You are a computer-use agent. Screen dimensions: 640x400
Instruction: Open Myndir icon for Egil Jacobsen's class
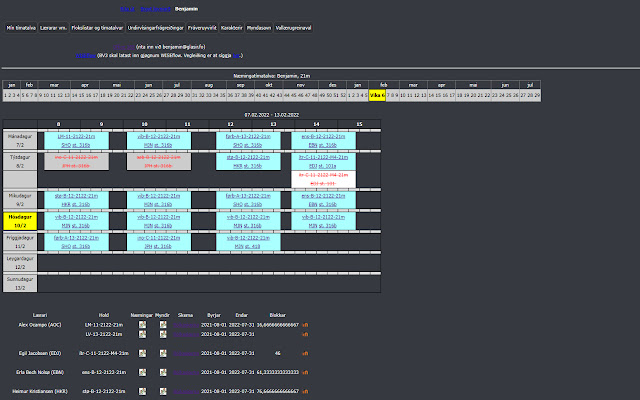pyautogui.click(x=164, y=353)
